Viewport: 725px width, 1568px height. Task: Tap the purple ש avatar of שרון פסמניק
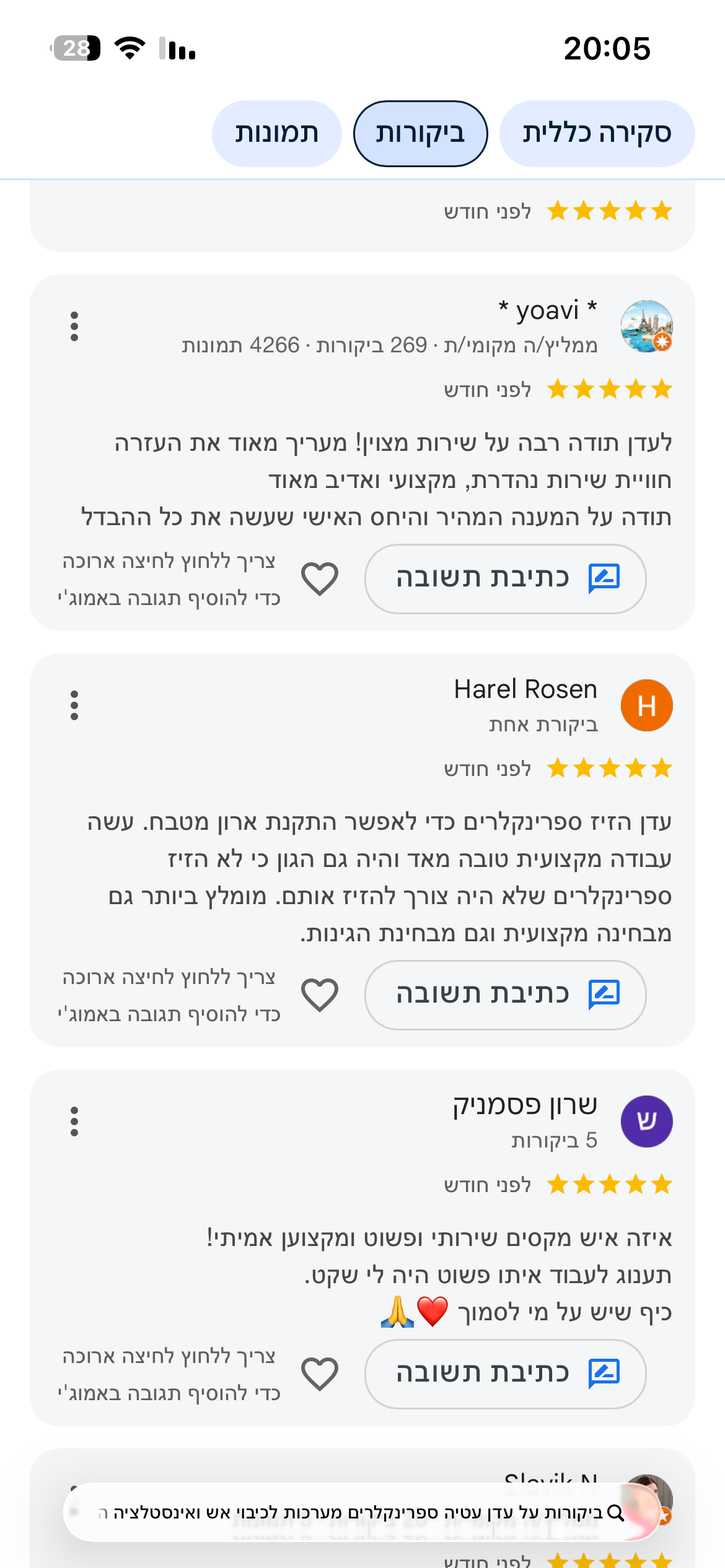[647, 1122]
